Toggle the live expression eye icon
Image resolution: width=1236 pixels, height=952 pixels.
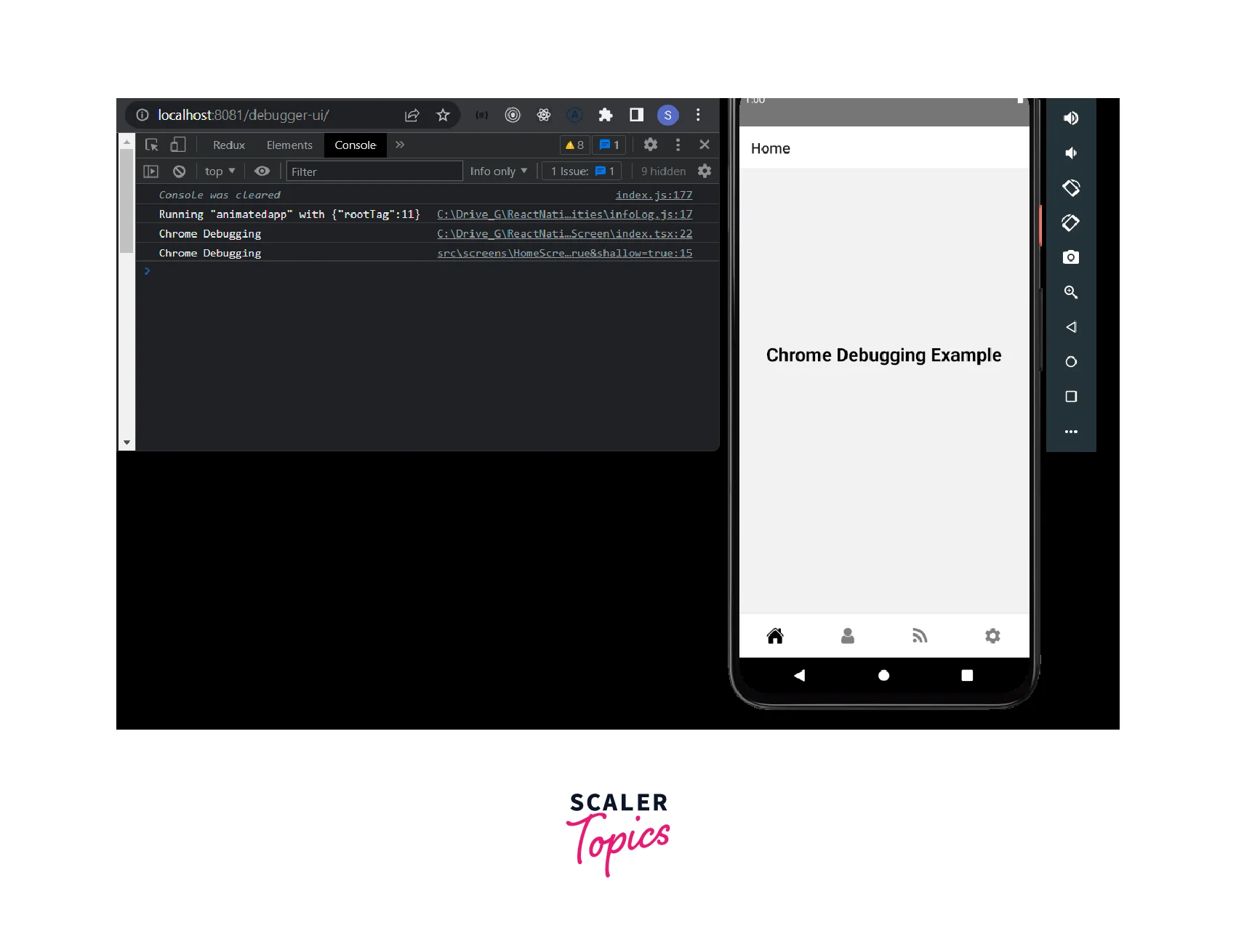pos(262,172)
